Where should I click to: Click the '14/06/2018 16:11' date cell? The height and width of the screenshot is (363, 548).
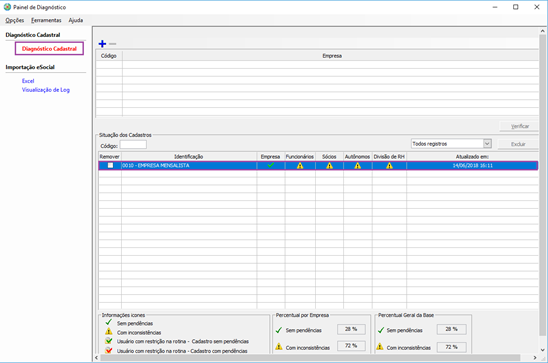[x=473, y=165]
